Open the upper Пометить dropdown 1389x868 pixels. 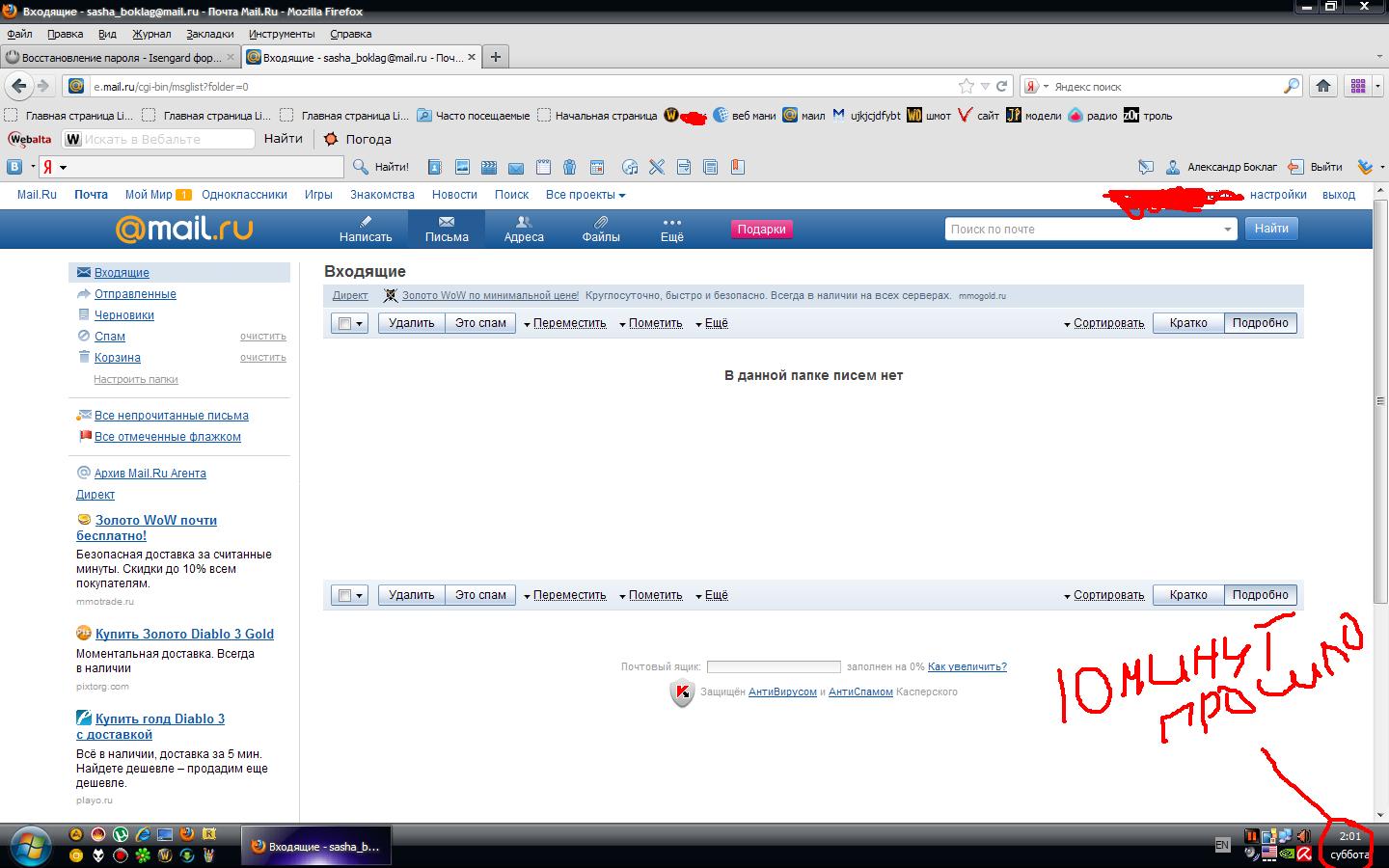click(x=650, y=323)
